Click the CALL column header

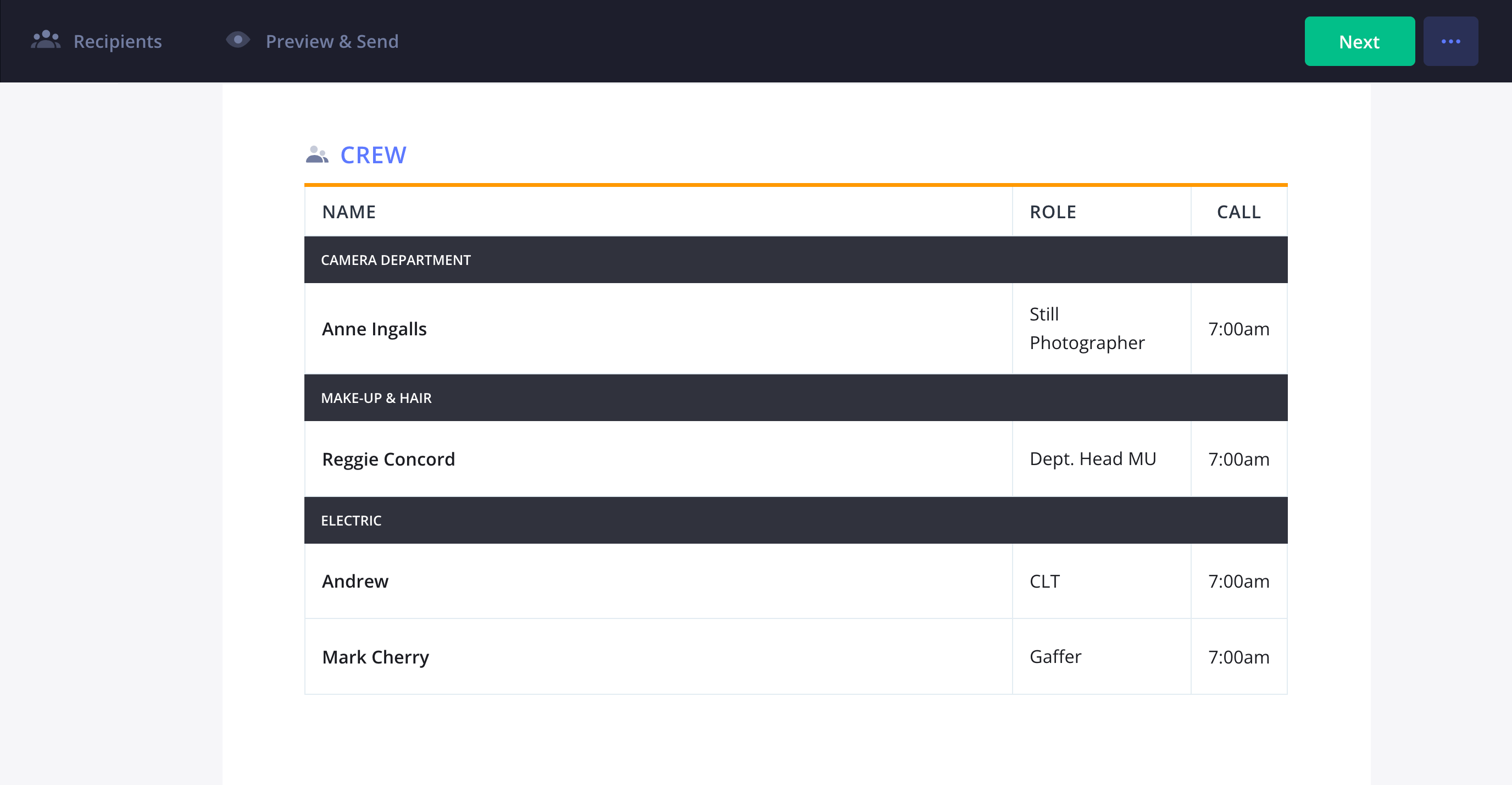click(x=1238, y=212)
